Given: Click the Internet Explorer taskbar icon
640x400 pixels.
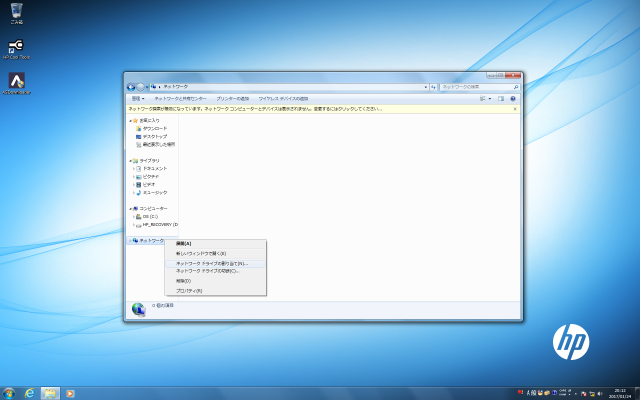Looking at the screenshot, I should pos(31,391).
